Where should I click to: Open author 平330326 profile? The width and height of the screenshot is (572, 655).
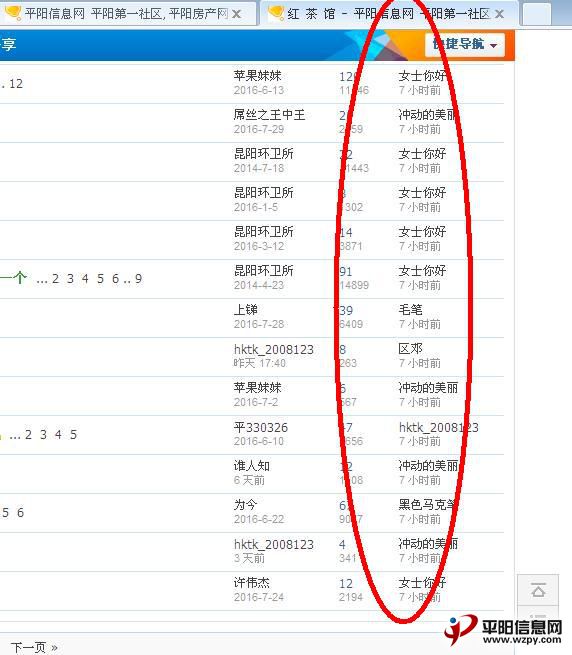(261, 427)
